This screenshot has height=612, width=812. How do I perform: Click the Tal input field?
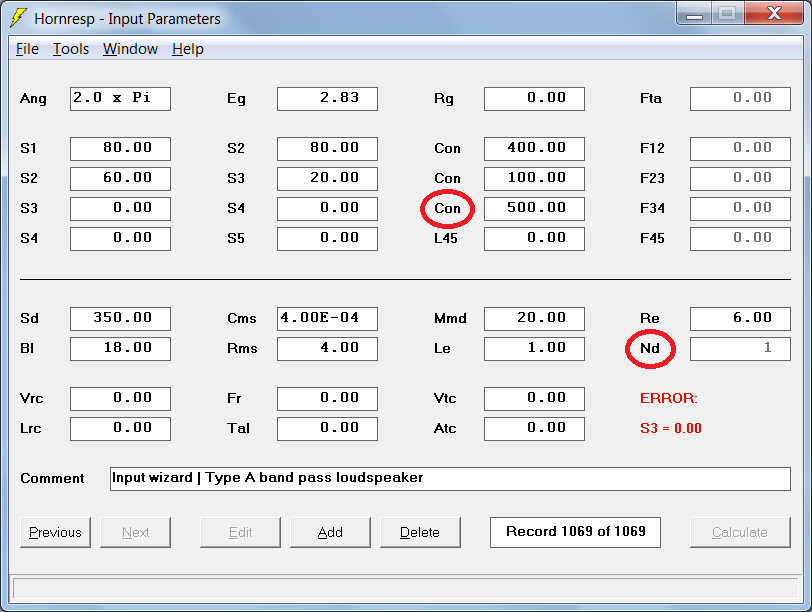point(327,429)
